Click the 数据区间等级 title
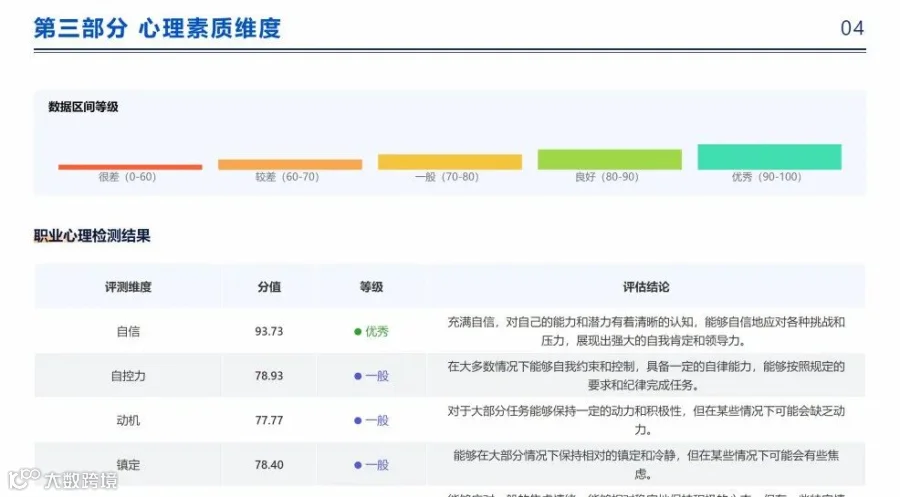The image size is (900, 497). 83,107
